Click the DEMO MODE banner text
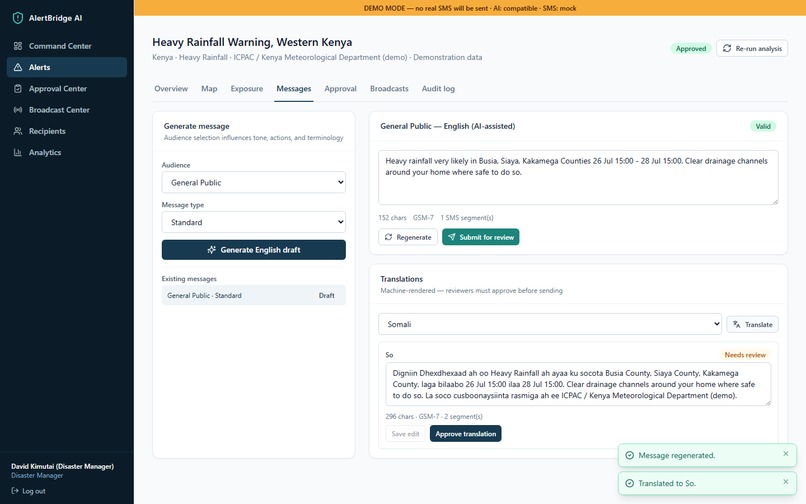Screen dimensions: 806x504 470,8
